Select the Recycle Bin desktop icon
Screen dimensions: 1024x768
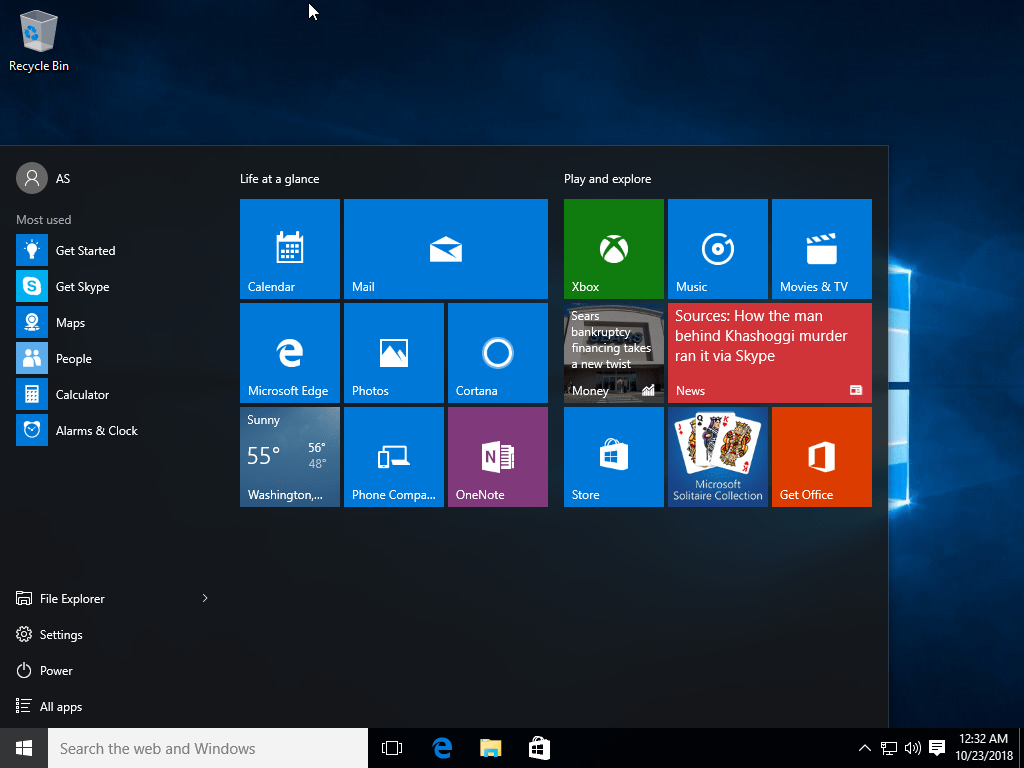click(39, 41)
